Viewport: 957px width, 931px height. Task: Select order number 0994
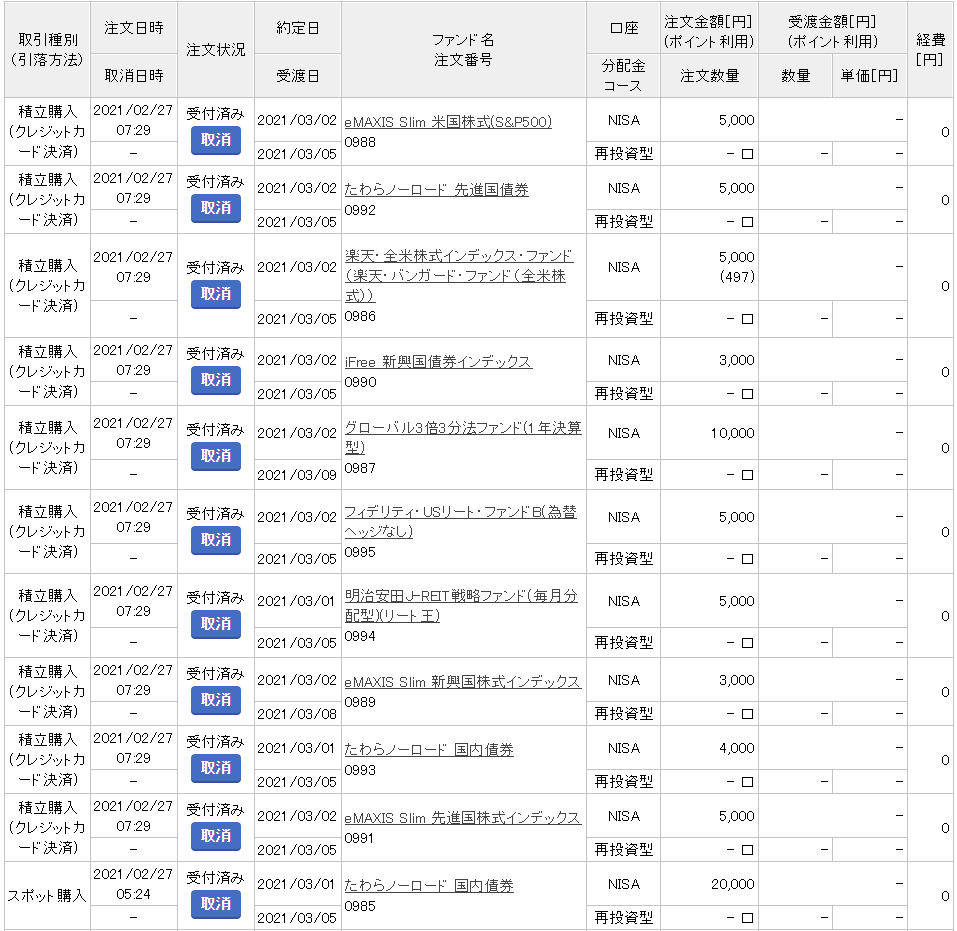[360, 636]
